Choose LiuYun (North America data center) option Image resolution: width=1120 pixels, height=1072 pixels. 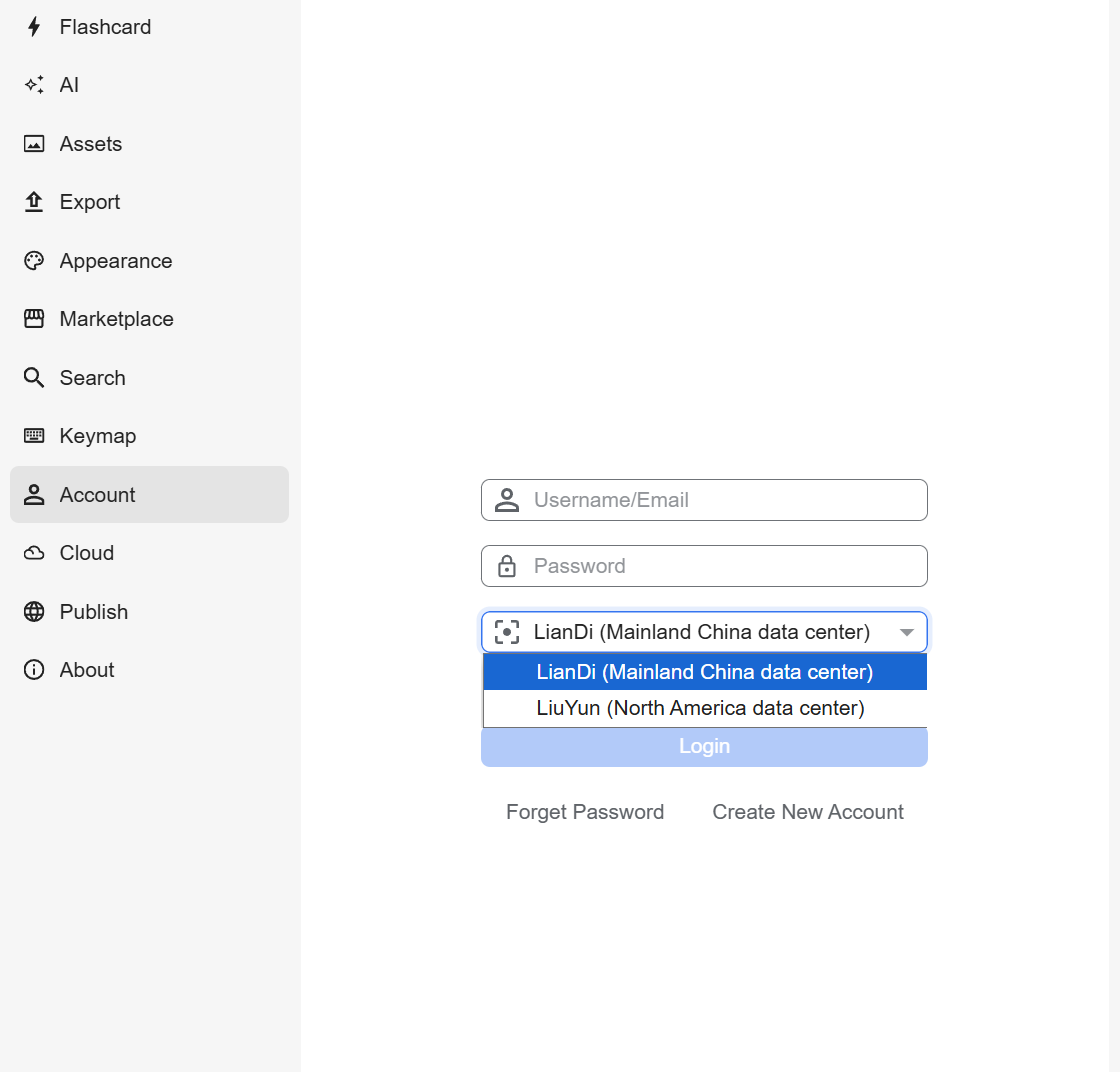tap(700, 708)
